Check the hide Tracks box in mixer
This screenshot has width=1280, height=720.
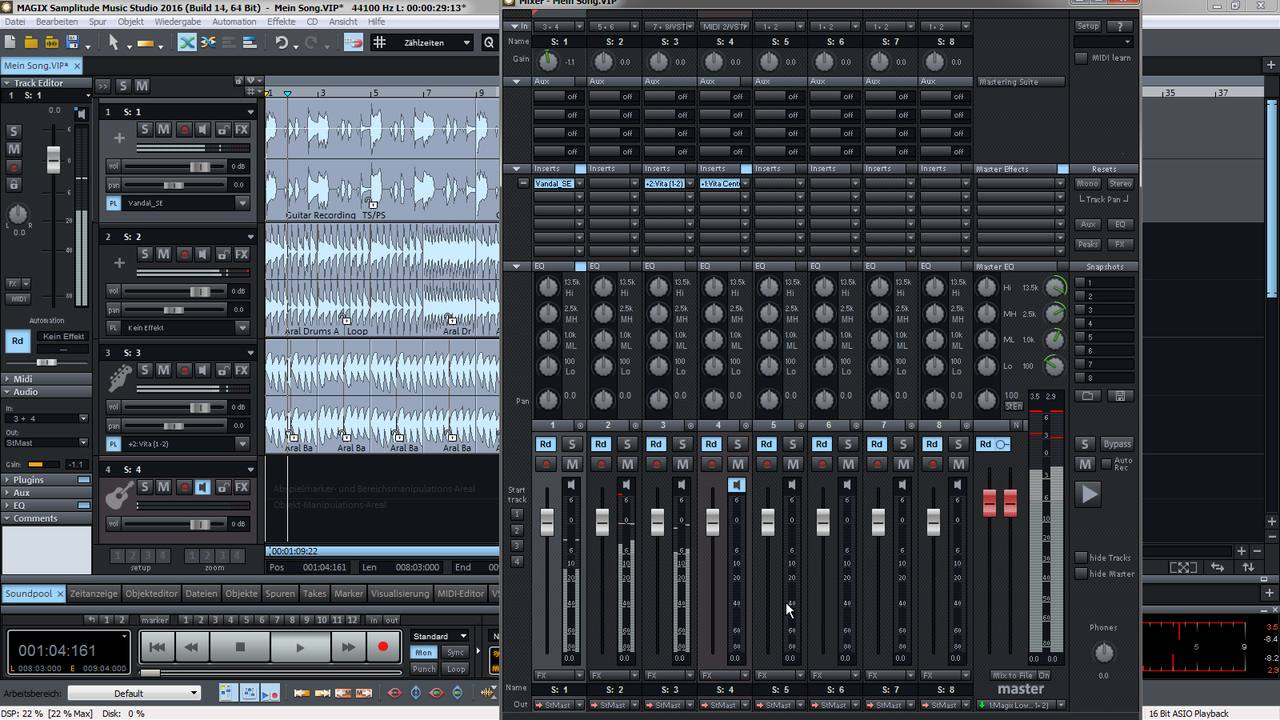point(1081,558)
